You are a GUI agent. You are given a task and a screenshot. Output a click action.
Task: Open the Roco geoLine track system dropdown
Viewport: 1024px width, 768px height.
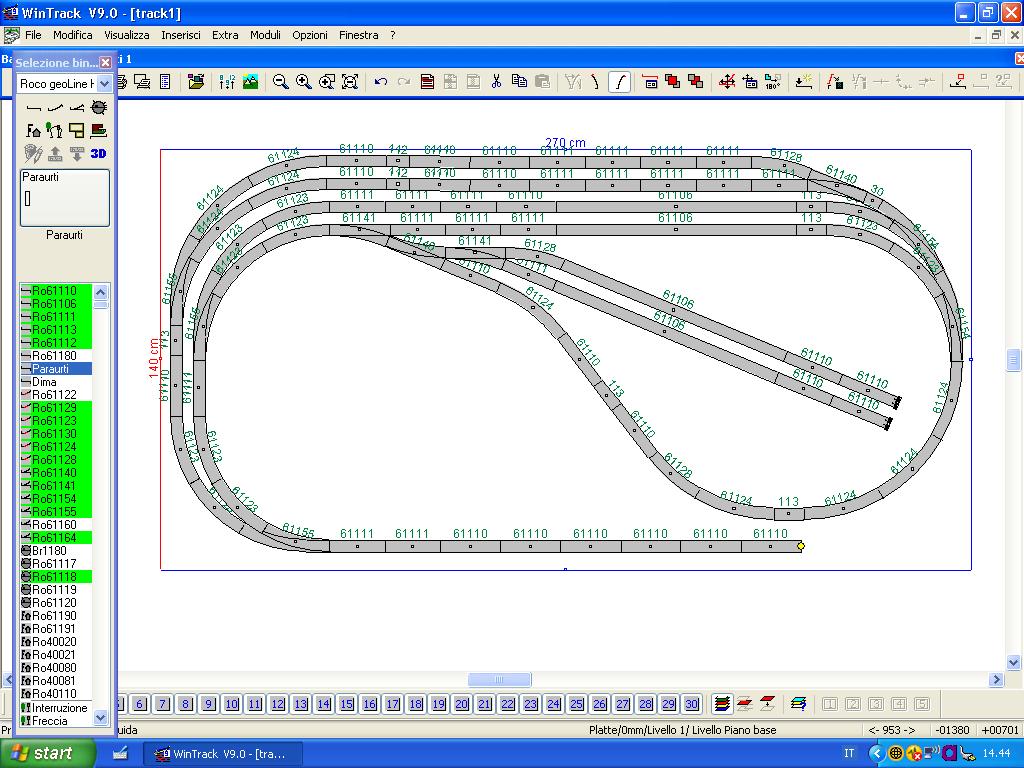[104, 84]
